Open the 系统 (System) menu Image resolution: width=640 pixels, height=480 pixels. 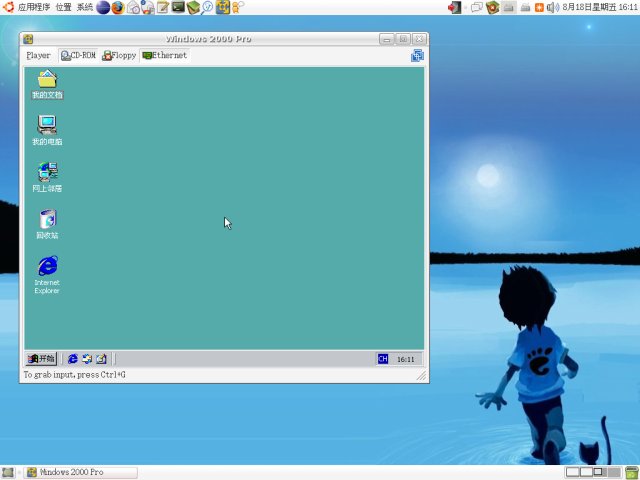[85, 7]
